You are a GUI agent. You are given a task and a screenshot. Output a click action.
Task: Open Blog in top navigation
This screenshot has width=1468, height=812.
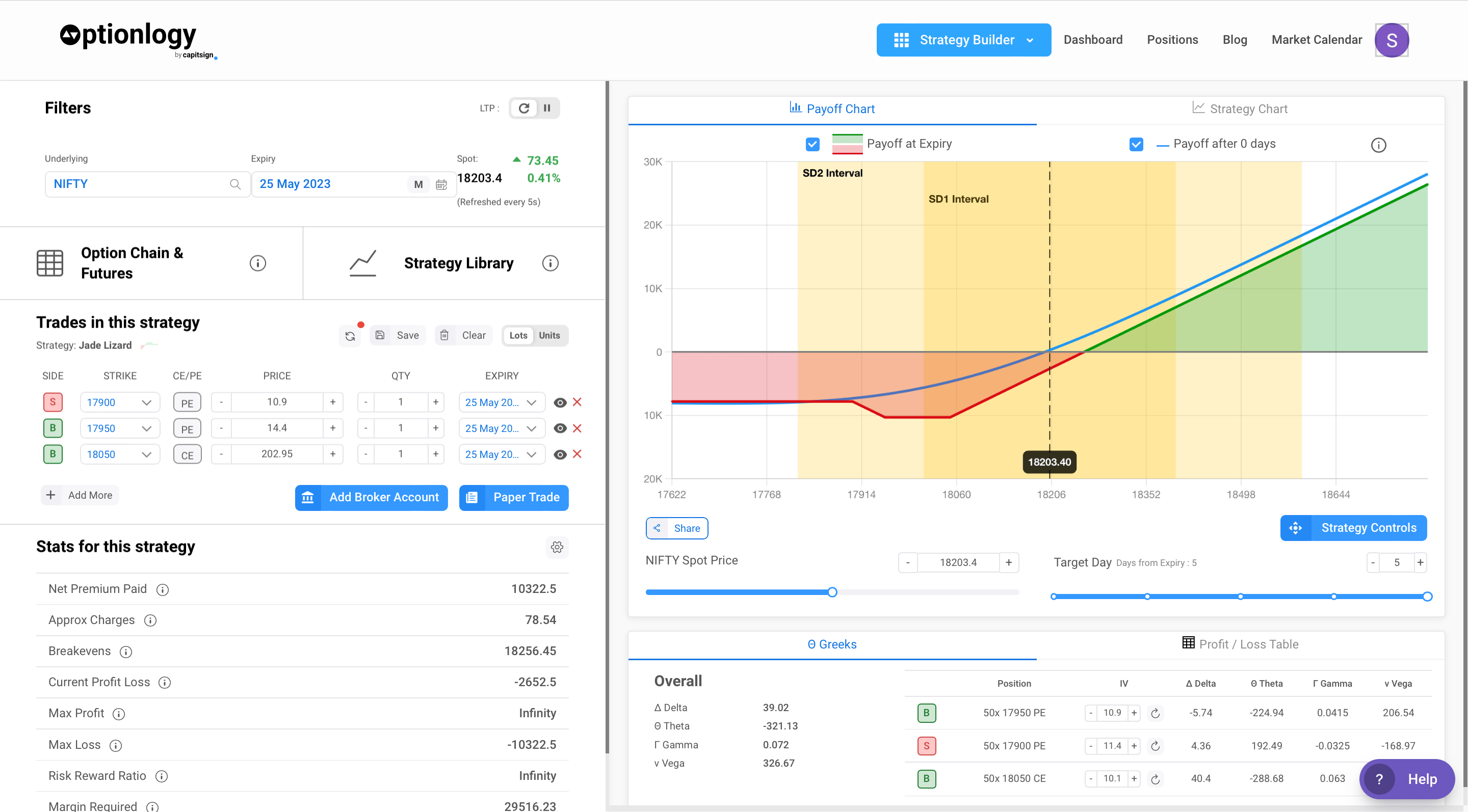pyautogui.click(x=1235, y=40)
